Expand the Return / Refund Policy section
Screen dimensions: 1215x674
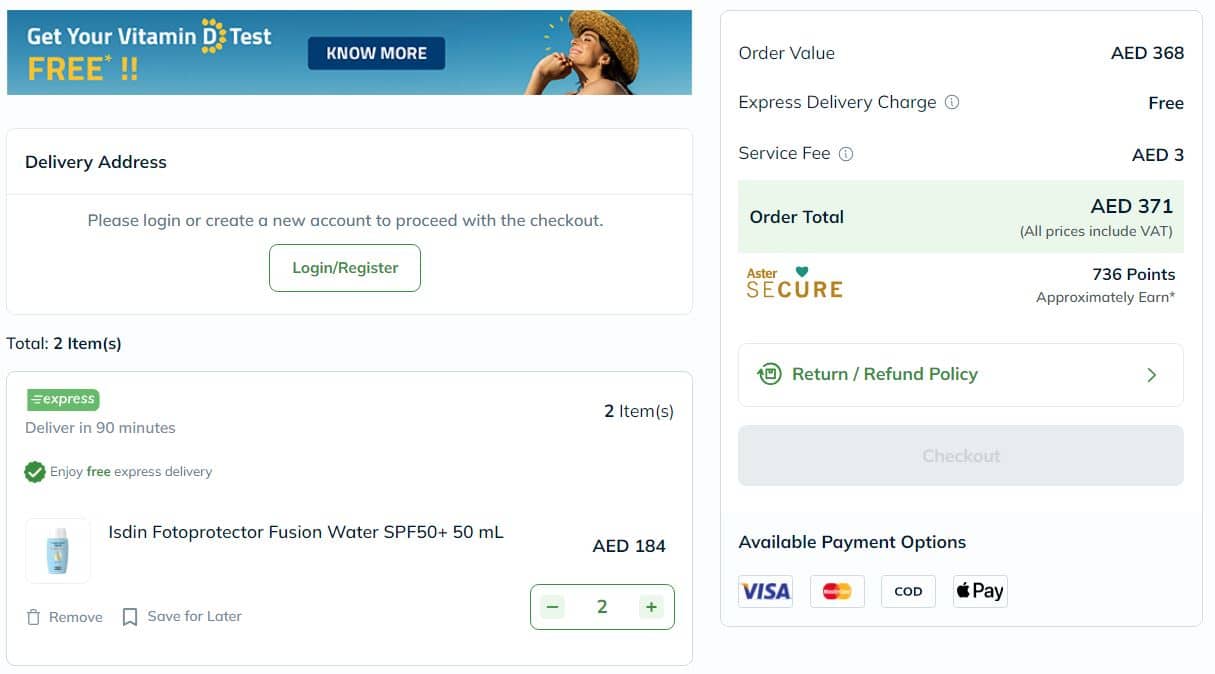point(1153,373)
